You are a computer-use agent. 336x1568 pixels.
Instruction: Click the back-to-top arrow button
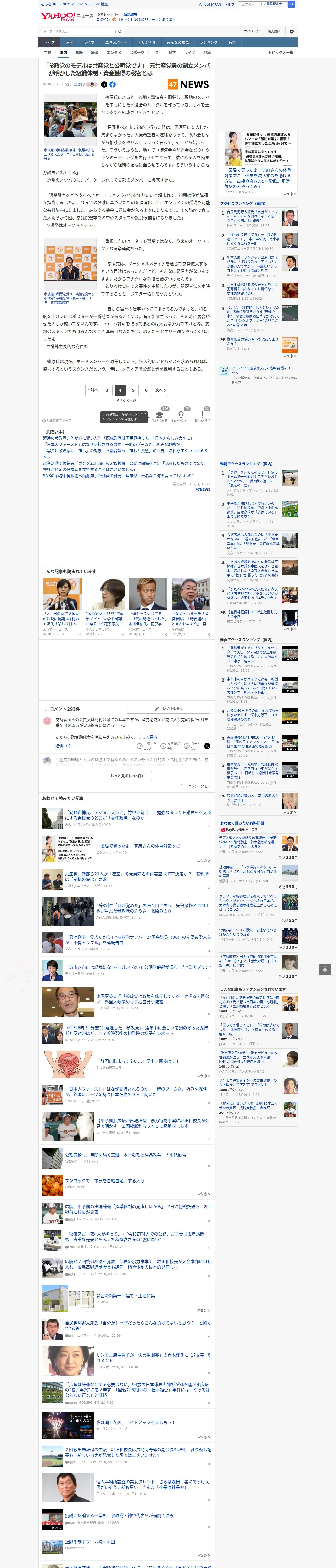point(325,970)
